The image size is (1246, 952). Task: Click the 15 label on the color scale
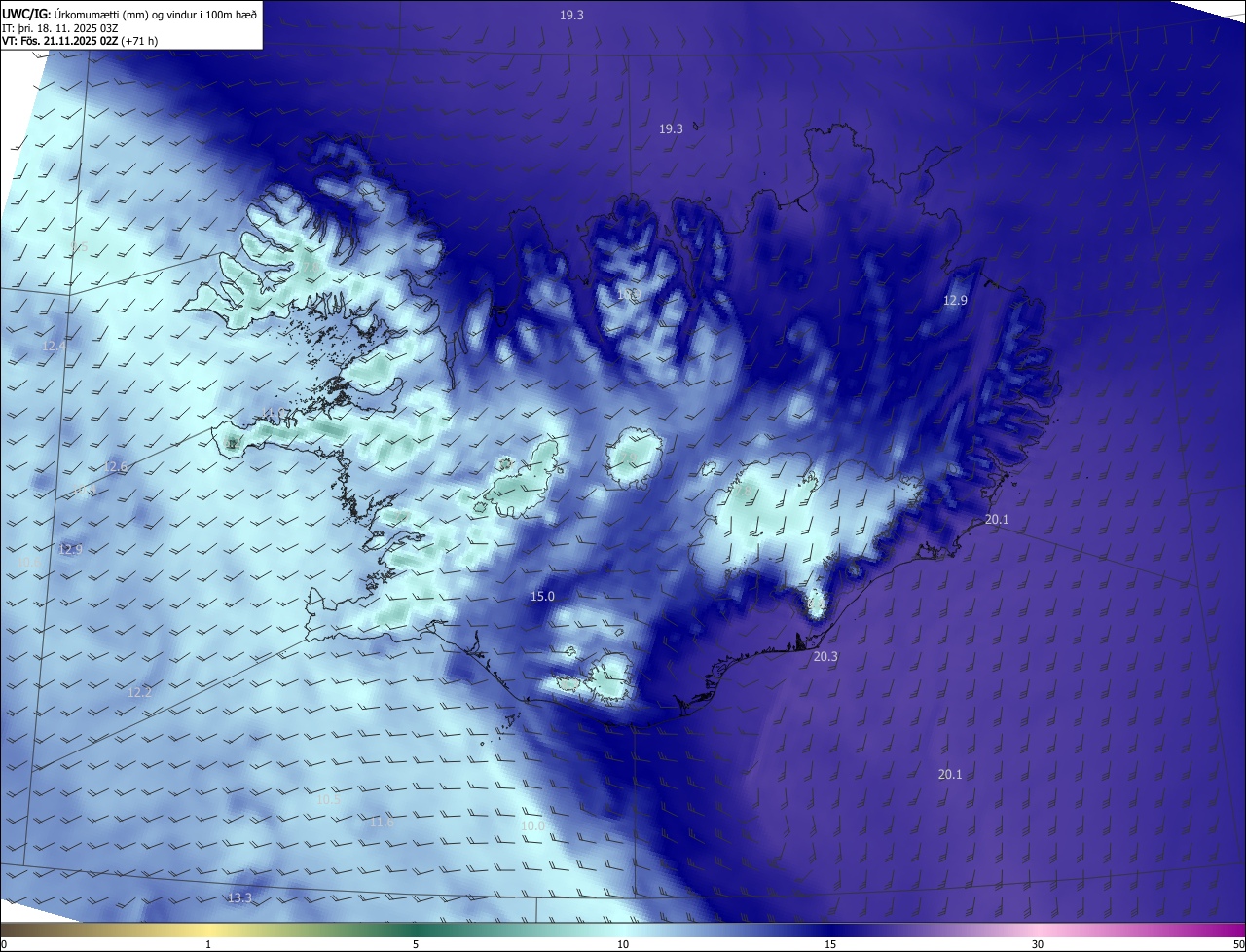[x=830, y=945]
